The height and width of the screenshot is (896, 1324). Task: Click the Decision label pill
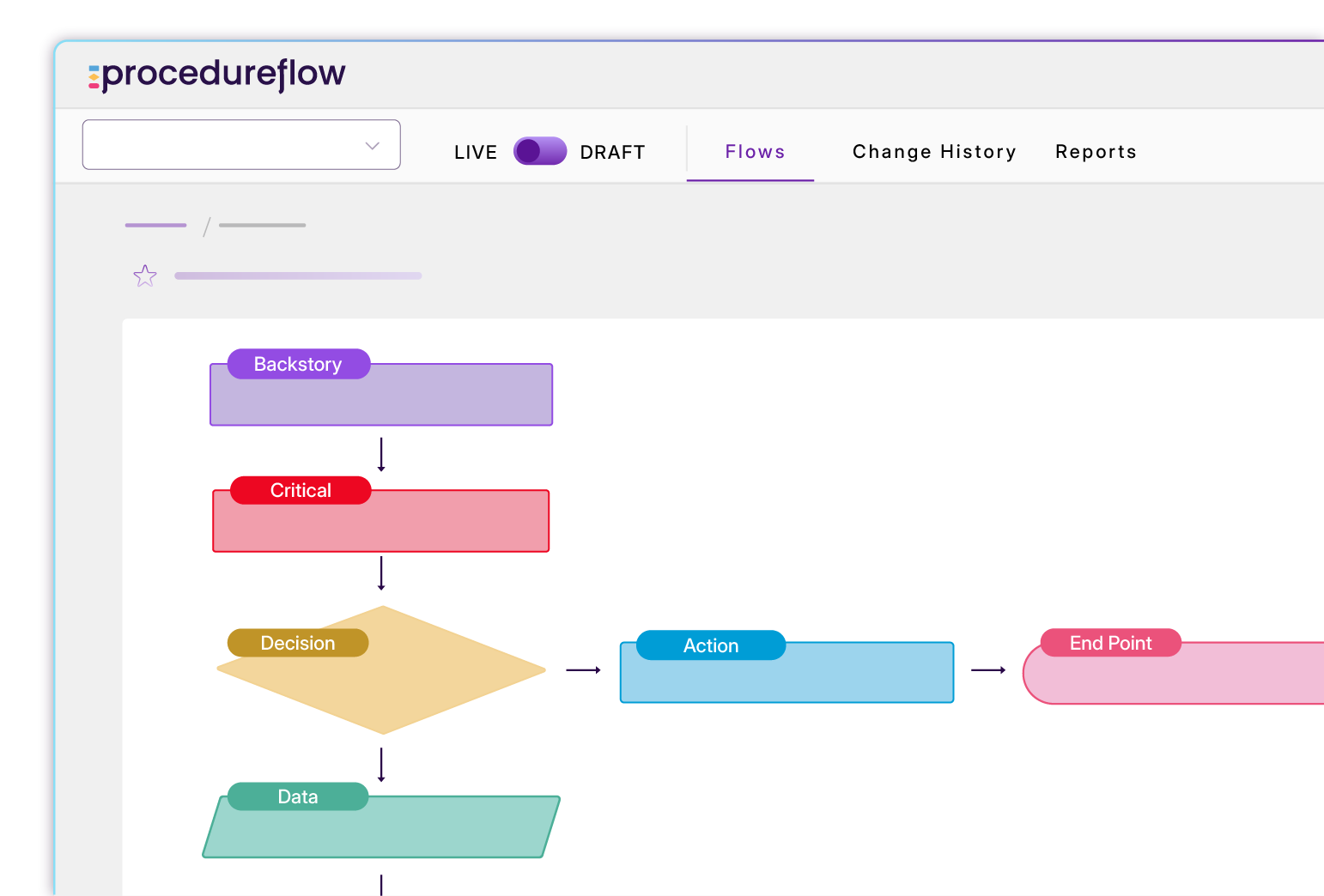click(298, 643)
